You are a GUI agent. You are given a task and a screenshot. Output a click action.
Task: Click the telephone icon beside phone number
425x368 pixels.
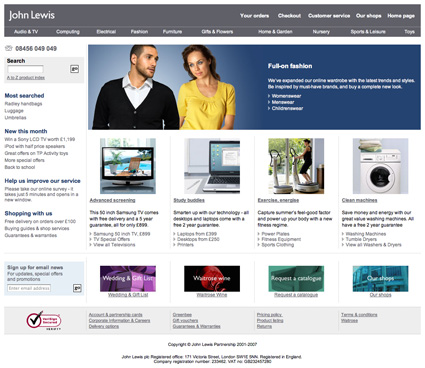[9, 48]
